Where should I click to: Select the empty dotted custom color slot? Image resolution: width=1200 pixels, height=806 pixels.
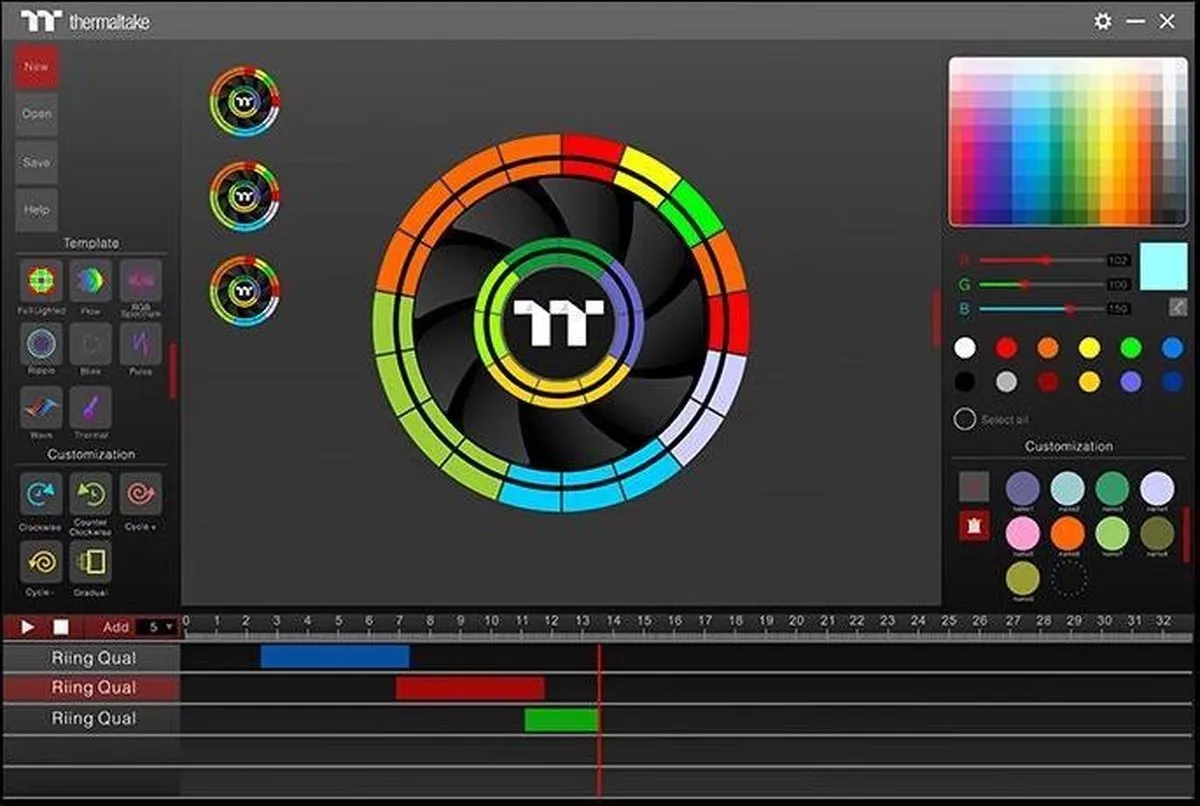(1069, 578)
